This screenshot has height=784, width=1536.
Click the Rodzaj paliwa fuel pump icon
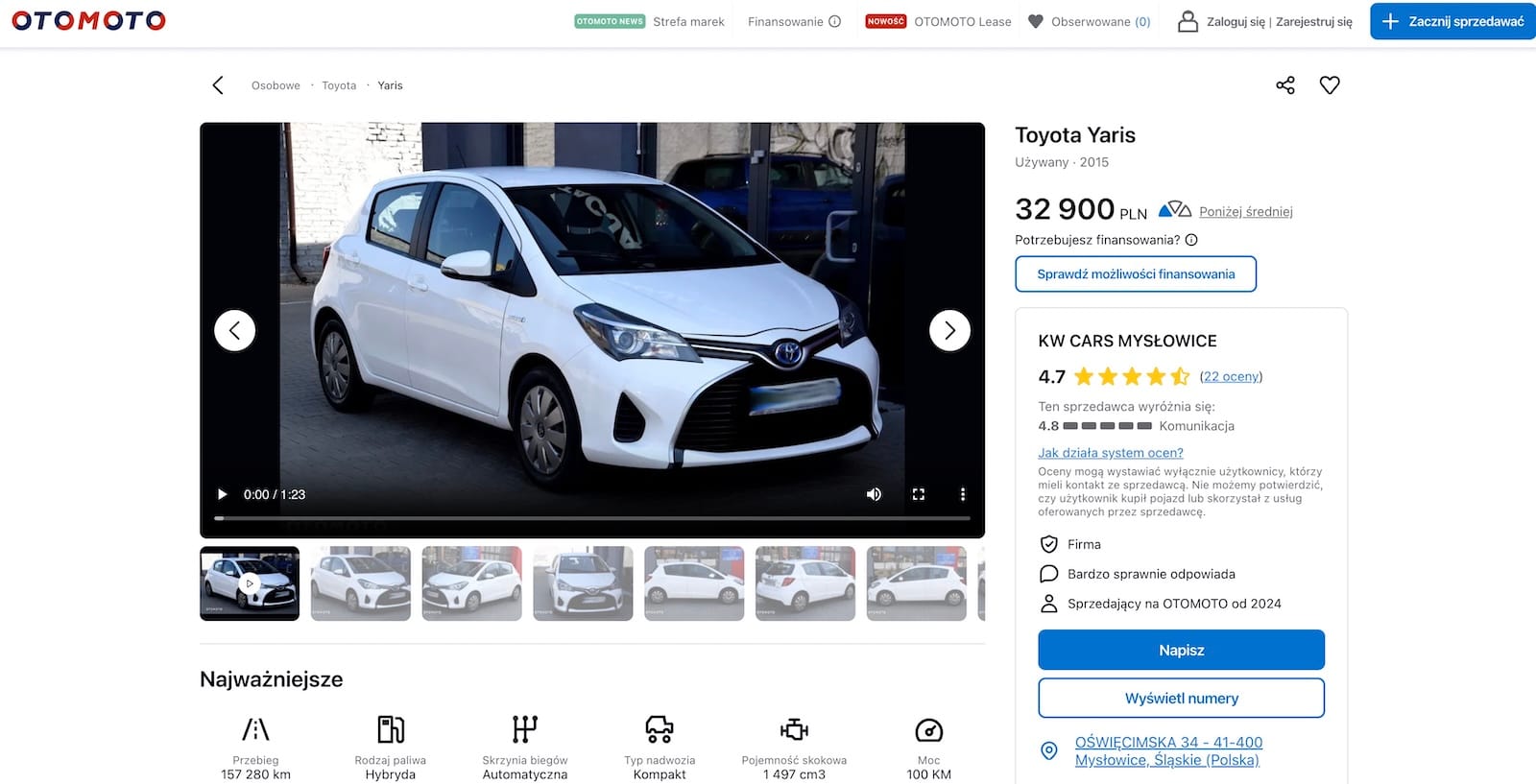(x=391, y=730)
